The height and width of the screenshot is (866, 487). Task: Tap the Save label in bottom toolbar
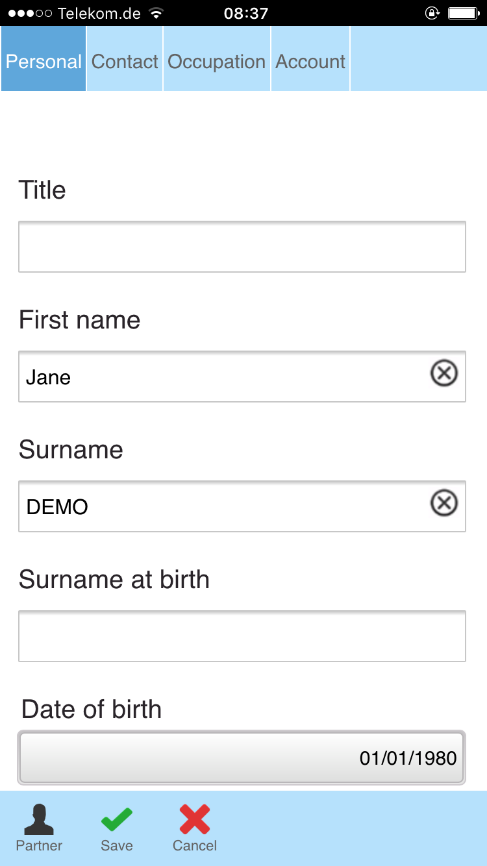tap(117, 846)
